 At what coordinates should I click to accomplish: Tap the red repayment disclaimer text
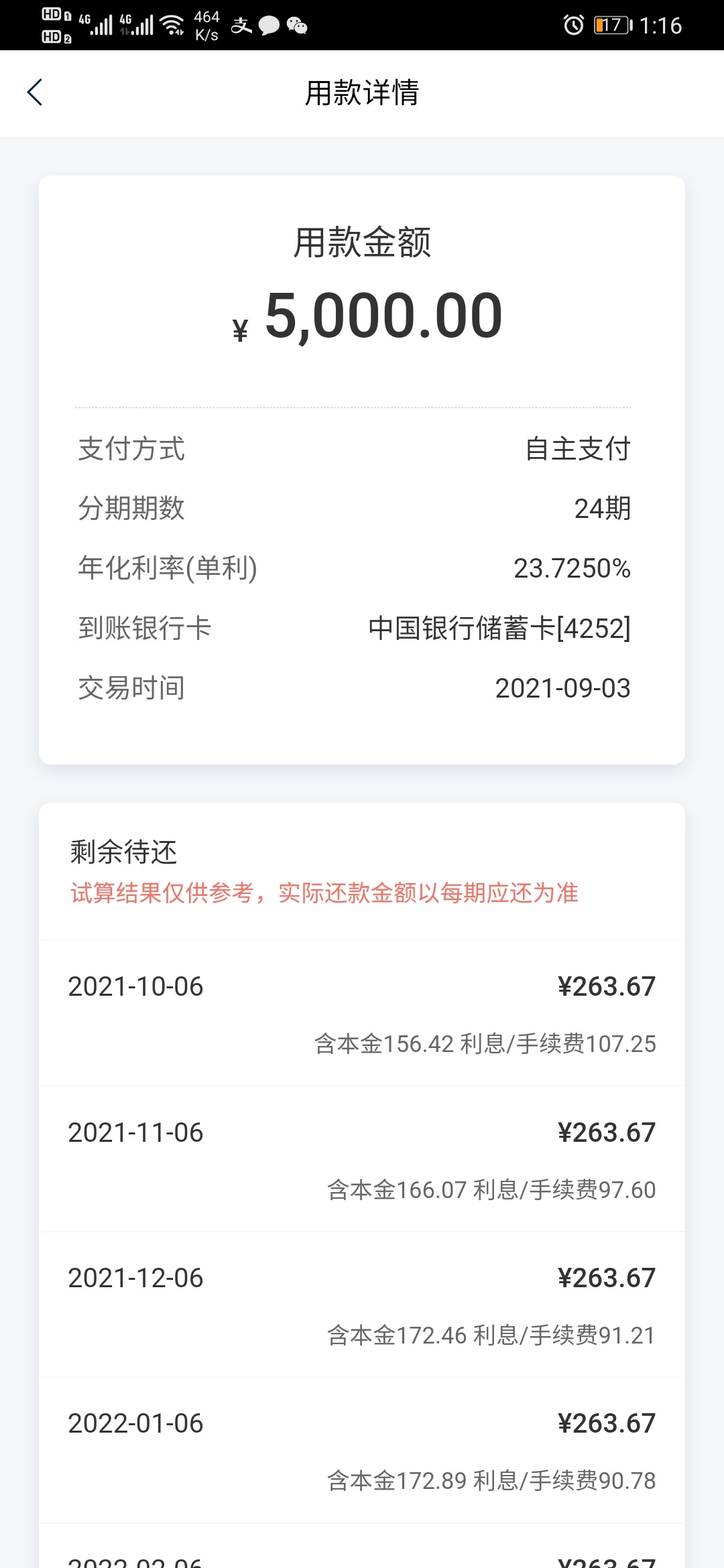[324, 893]
